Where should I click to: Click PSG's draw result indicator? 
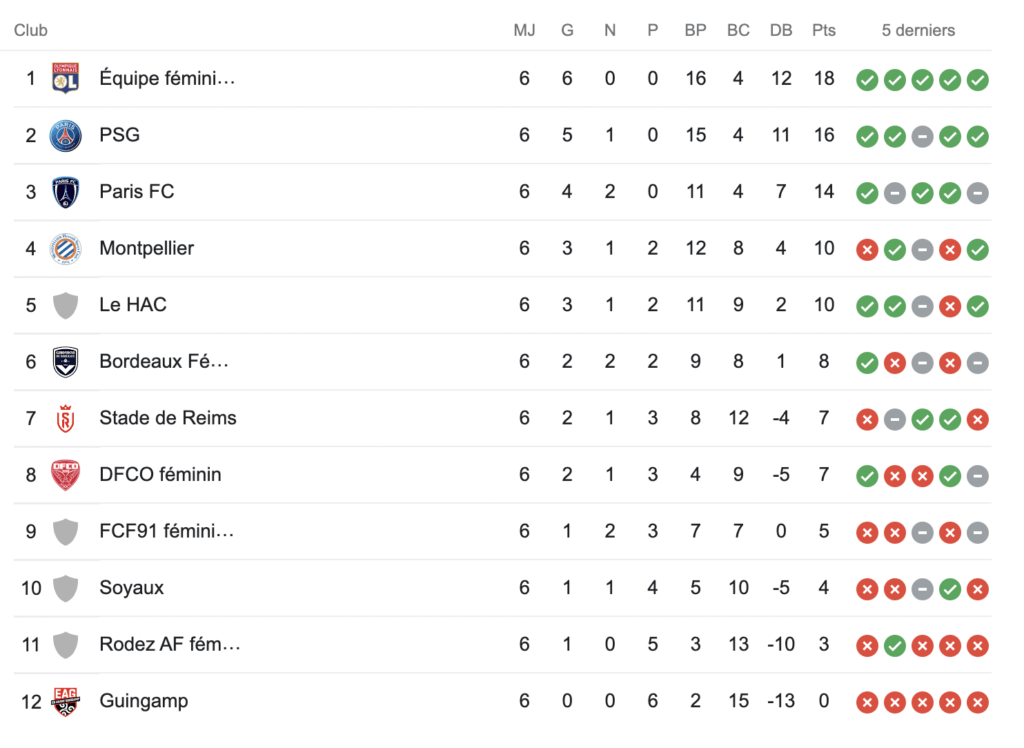click(x=922, y=137)
